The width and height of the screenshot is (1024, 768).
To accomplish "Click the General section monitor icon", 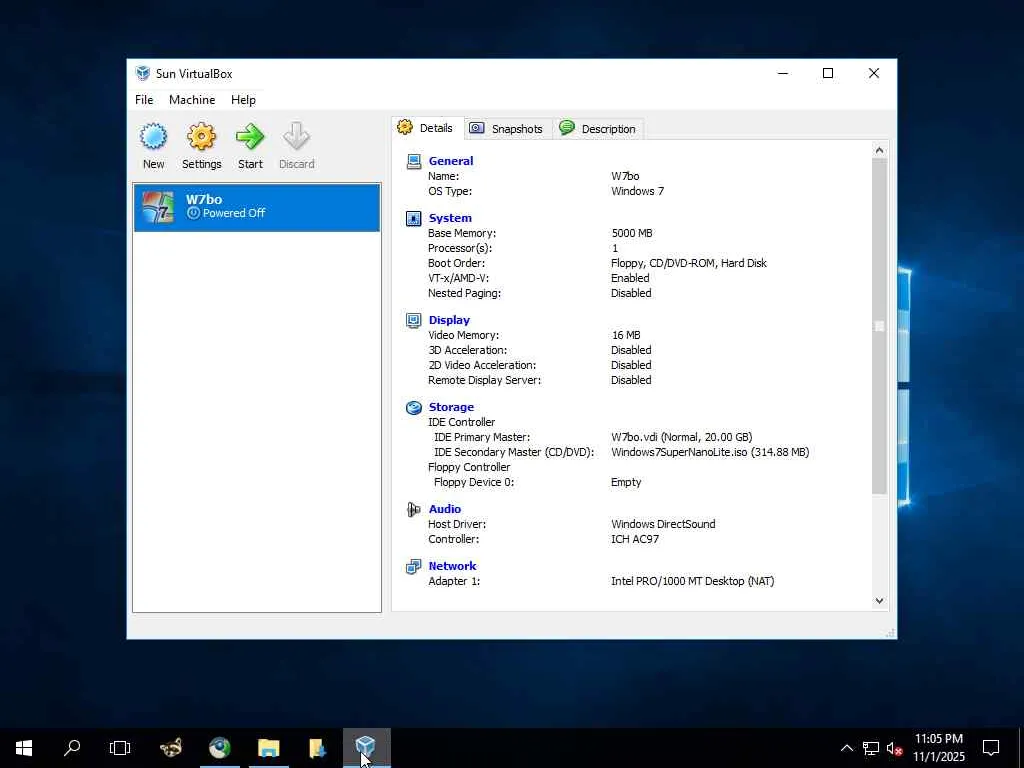I will [x=413, y=161].
